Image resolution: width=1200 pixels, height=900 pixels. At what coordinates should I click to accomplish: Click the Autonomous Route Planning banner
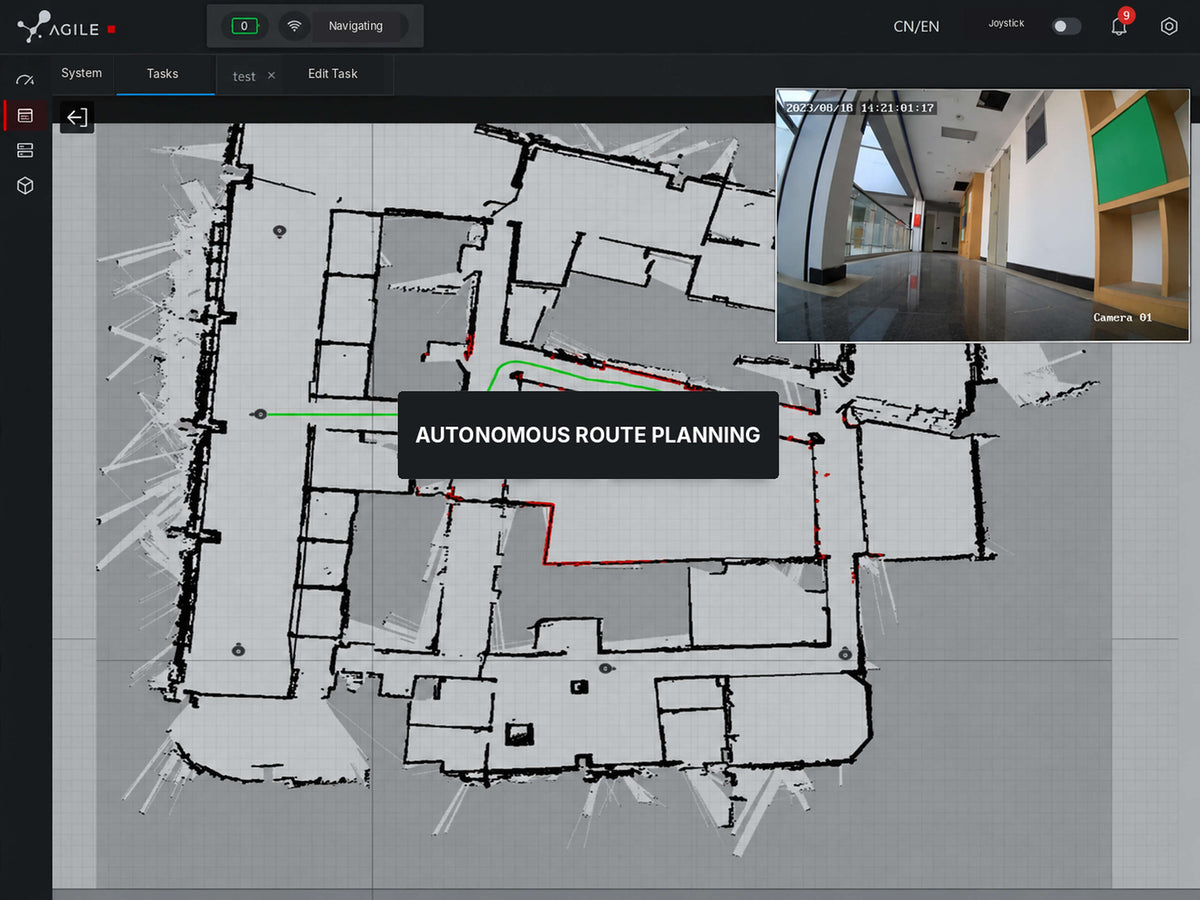[588, 435]
